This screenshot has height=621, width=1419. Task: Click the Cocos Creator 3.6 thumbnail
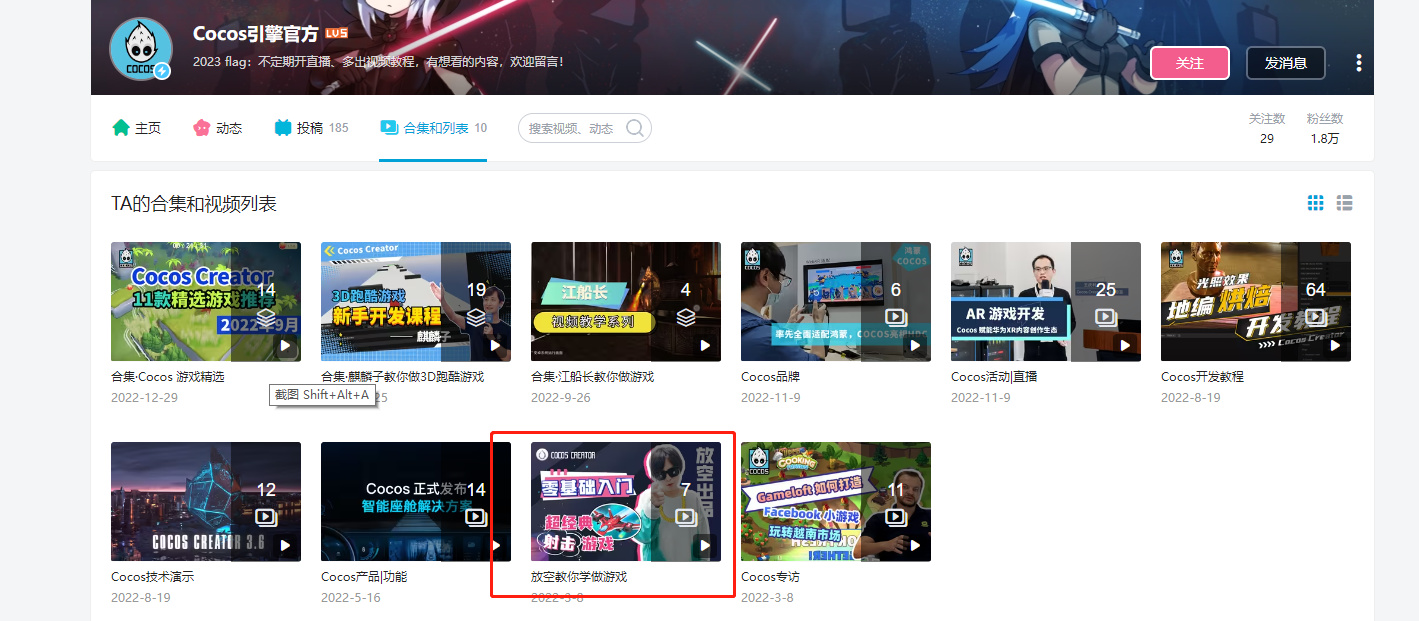[x=206, y=501]
